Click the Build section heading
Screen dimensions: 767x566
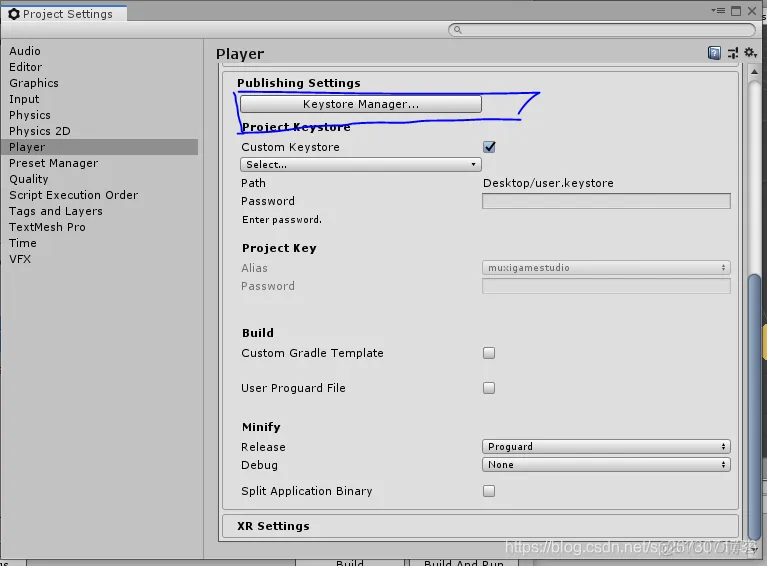pyautogui.click(x=258, y=333)
